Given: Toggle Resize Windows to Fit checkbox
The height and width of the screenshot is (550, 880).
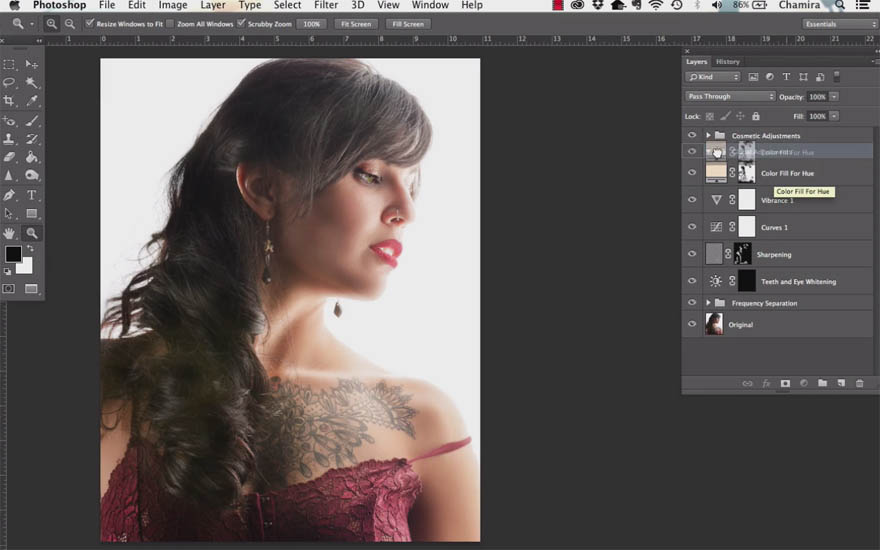Looking at the screenshot, I should point(90,24).
